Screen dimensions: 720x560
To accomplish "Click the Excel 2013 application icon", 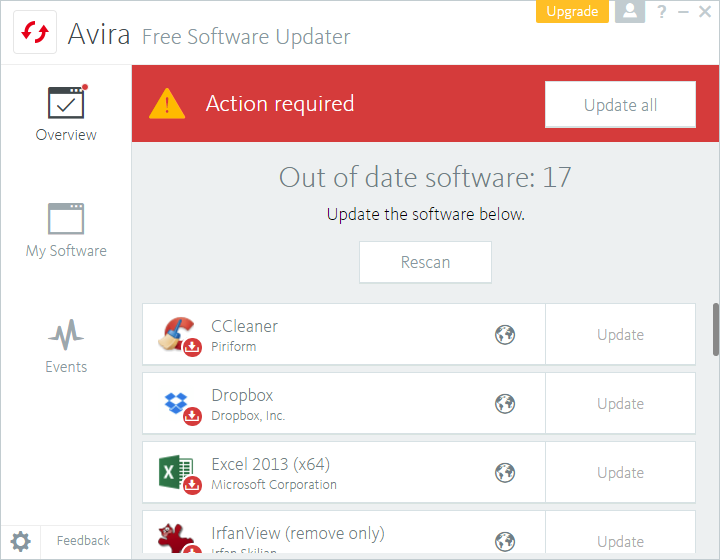I will [179, 473].
